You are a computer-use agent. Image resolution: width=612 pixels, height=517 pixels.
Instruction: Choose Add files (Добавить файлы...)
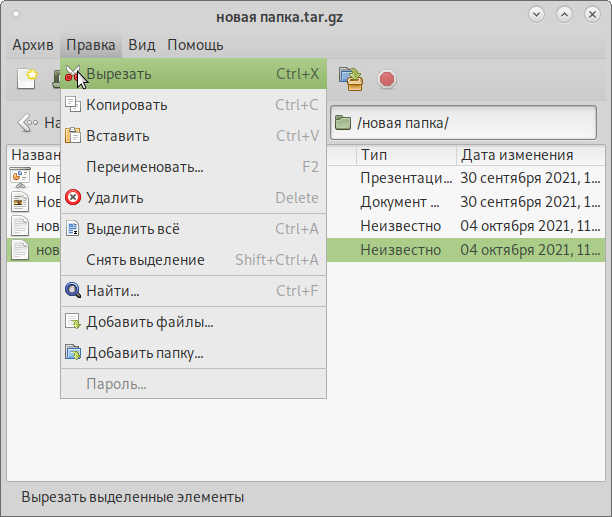[x=149, y=322]
